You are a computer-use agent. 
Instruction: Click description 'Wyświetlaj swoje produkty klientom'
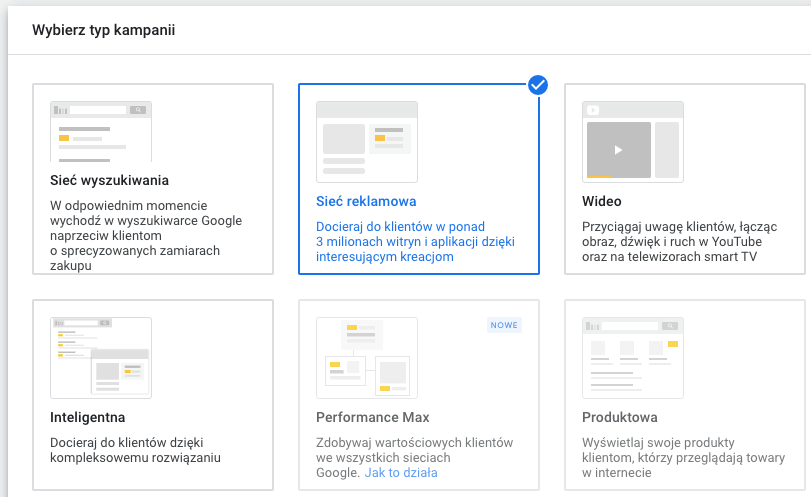683,458
